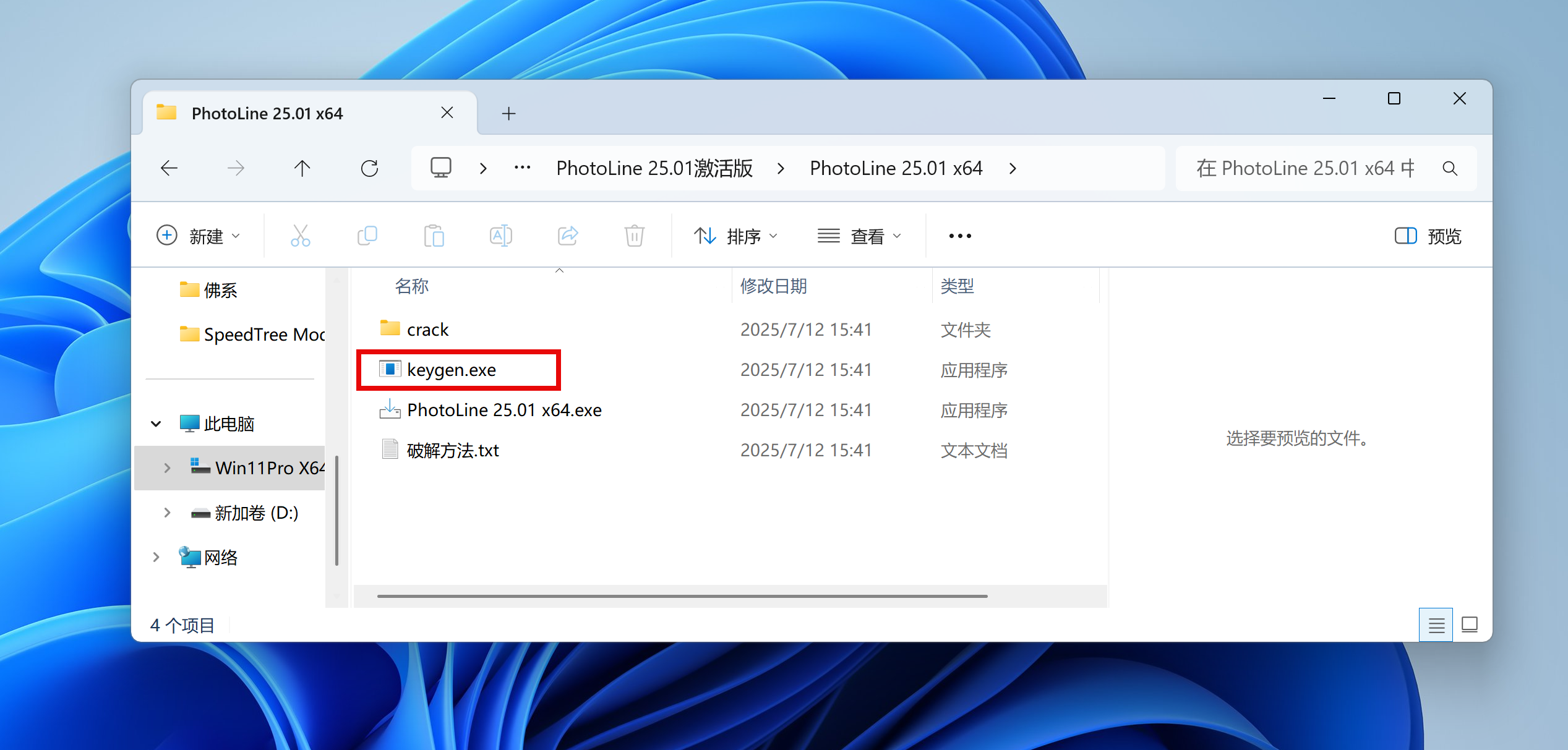Switch to details list view layout
The width and height of the screenshot is (1568, 750).
click(x=1436, y=625)
